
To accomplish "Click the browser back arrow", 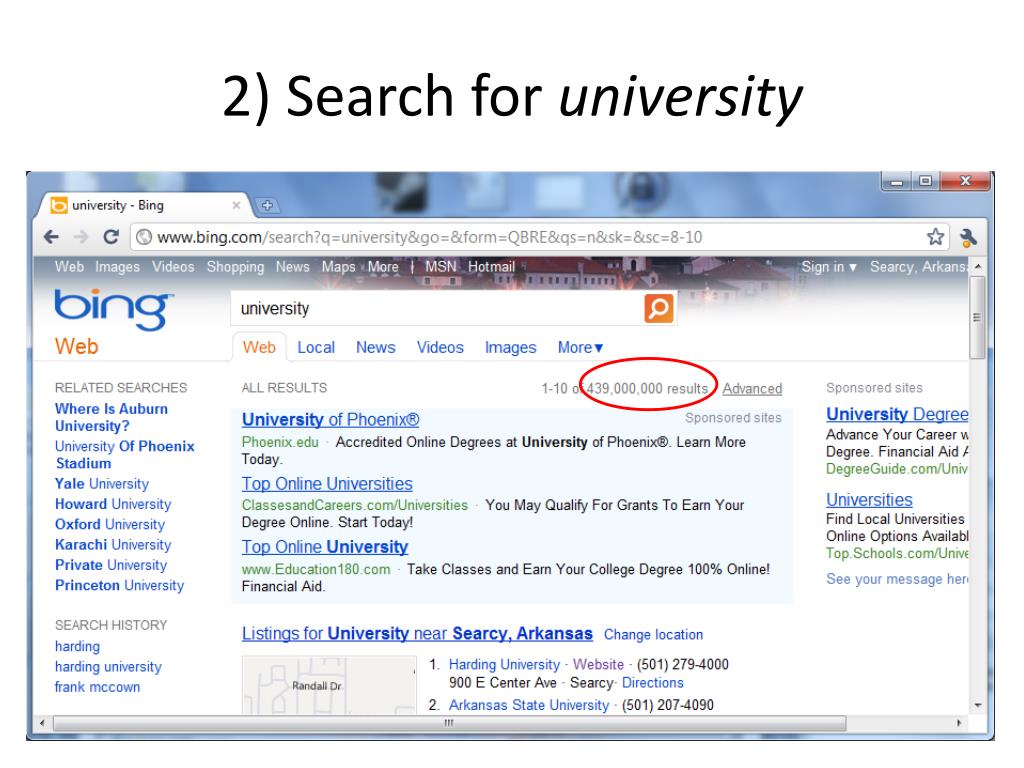I will (51, 237).
